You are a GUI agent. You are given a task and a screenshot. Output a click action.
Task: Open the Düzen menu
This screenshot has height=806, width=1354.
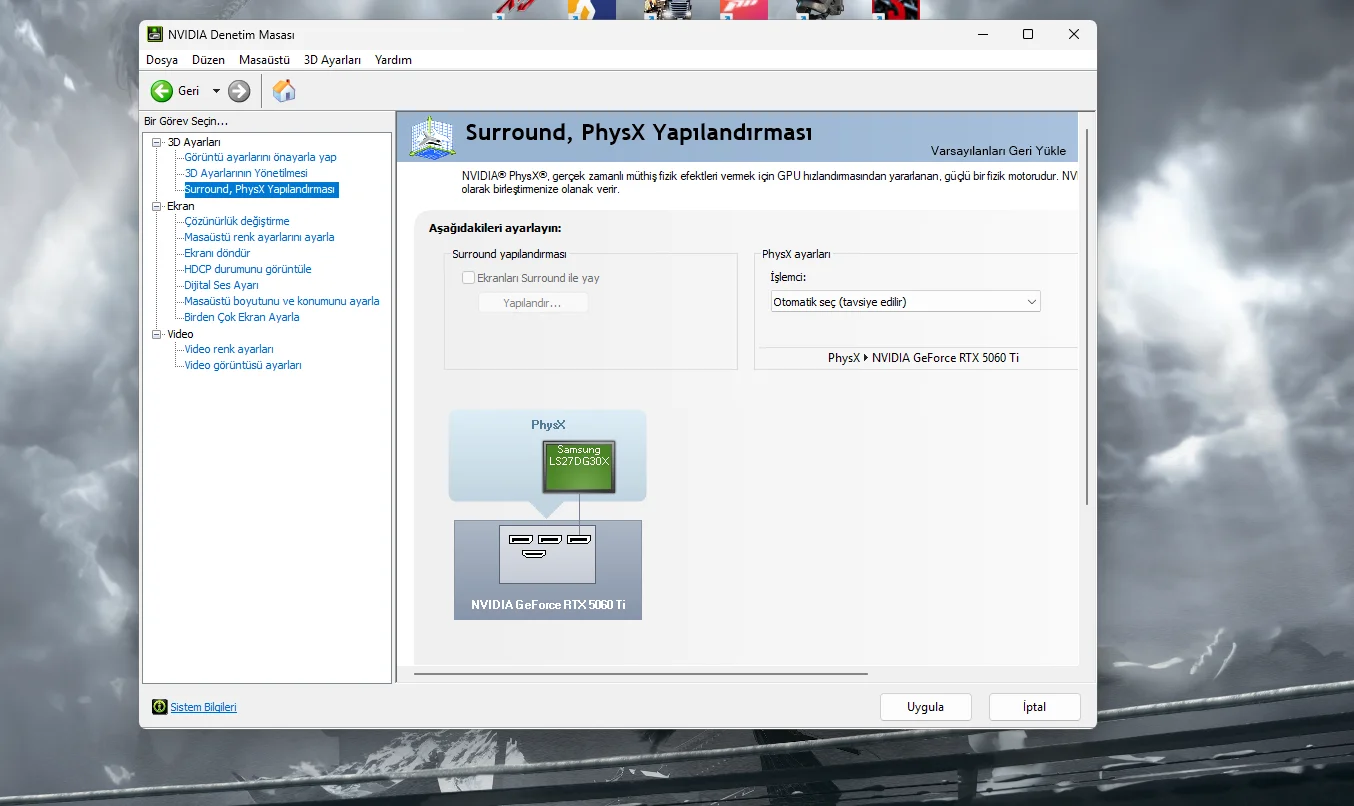coord(209,60)
